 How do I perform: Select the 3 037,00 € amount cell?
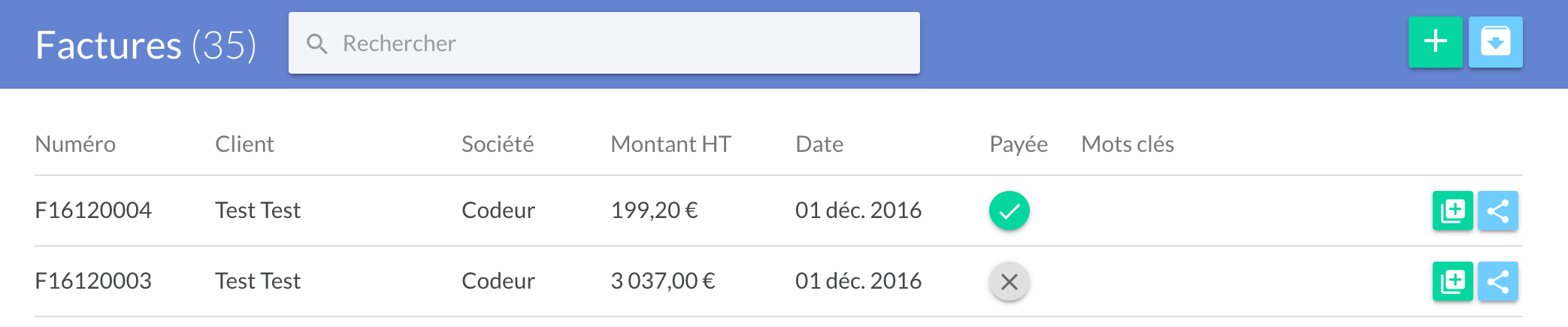tap(663, 280)
